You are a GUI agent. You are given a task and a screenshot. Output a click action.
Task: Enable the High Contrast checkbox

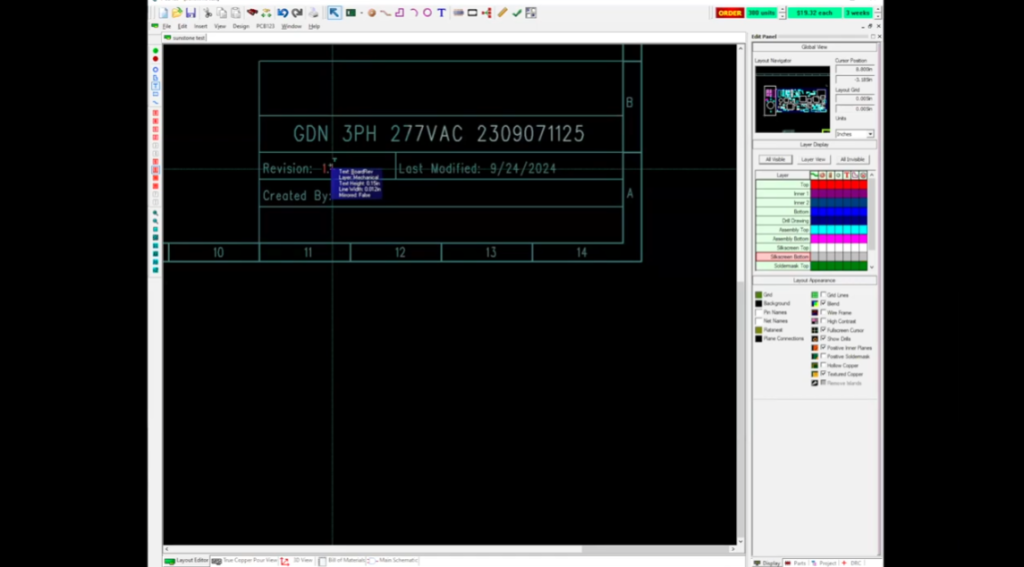coord(823,321)
